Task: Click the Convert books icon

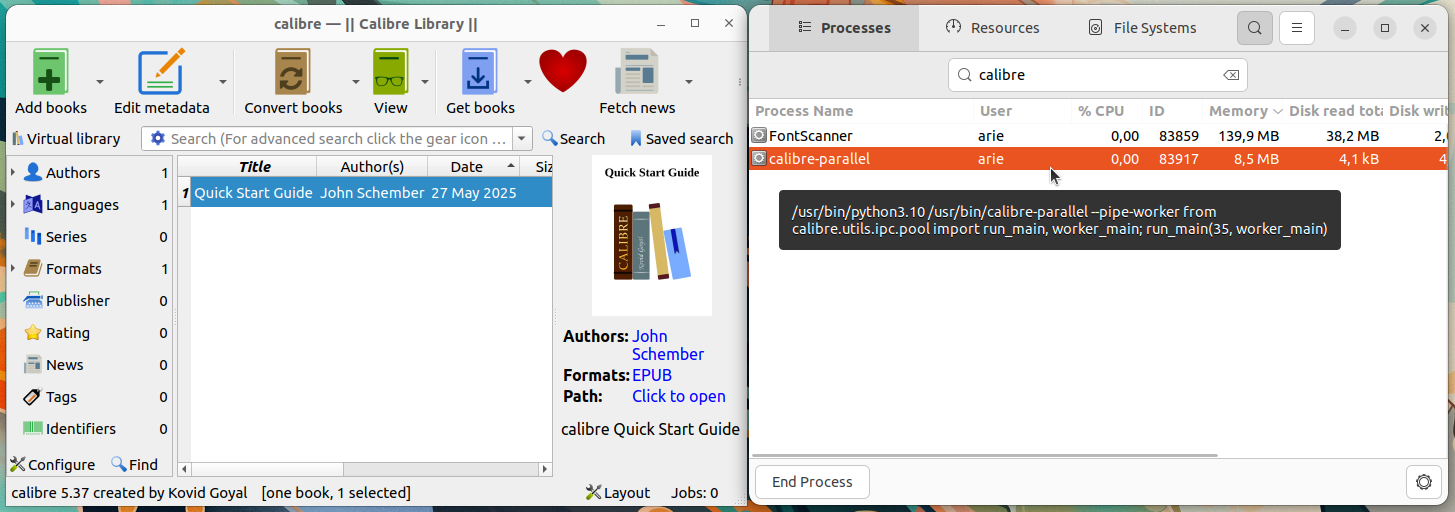Action: [293, 72]
